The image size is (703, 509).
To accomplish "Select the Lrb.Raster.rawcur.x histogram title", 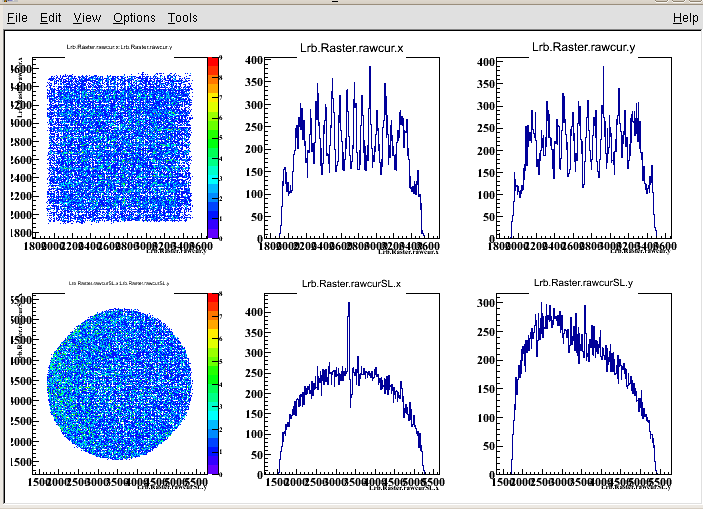I will pyautogui.click(x=352, y=48).
